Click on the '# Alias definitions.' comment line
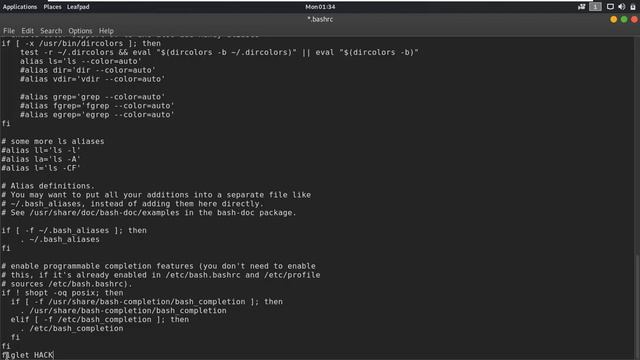The width and height of the screenshot is (640, 360). tap(48, 186)
